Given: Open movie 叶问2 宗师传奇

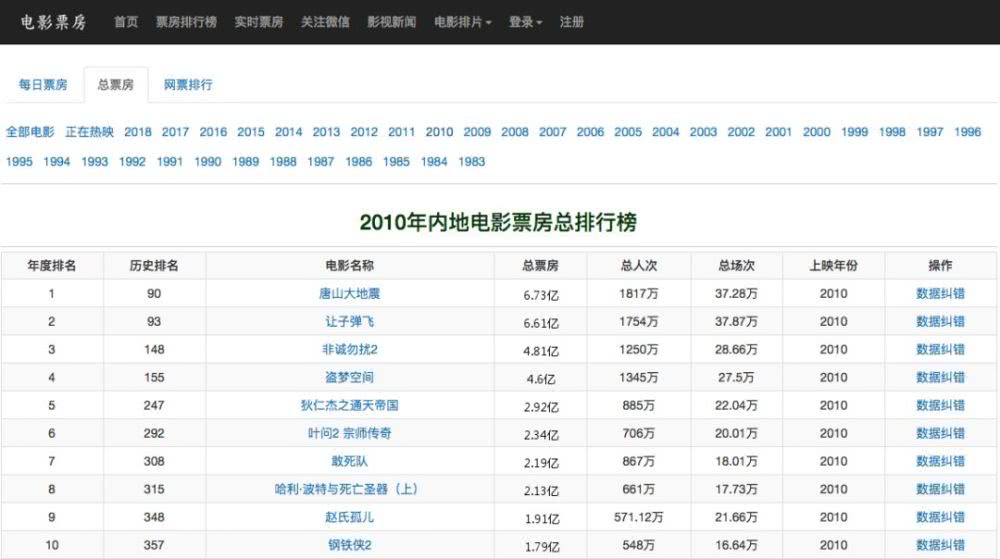Looking at the screenshot, I should pos(349,433).
